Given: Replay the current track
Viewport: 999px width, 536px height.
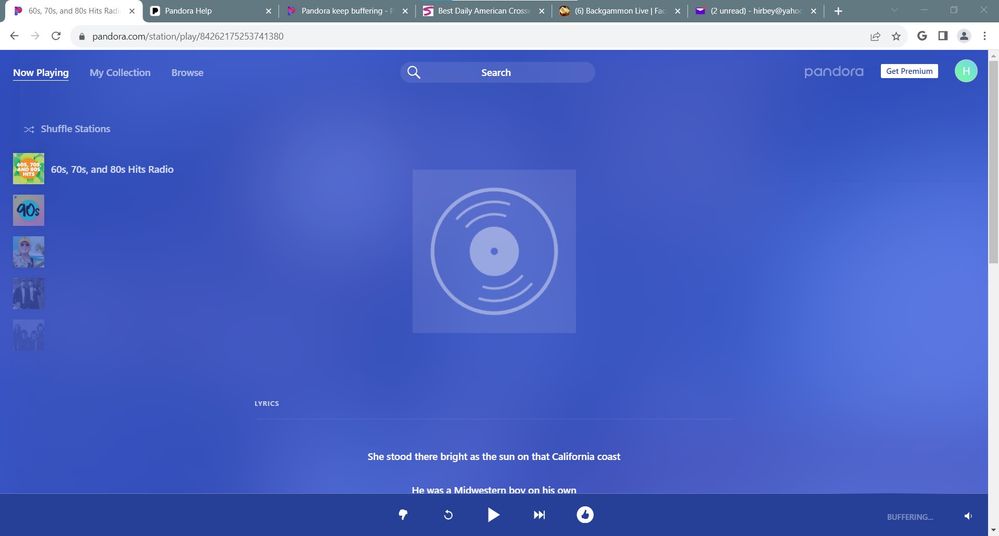Looking at the screenshot, I should 448,515.
